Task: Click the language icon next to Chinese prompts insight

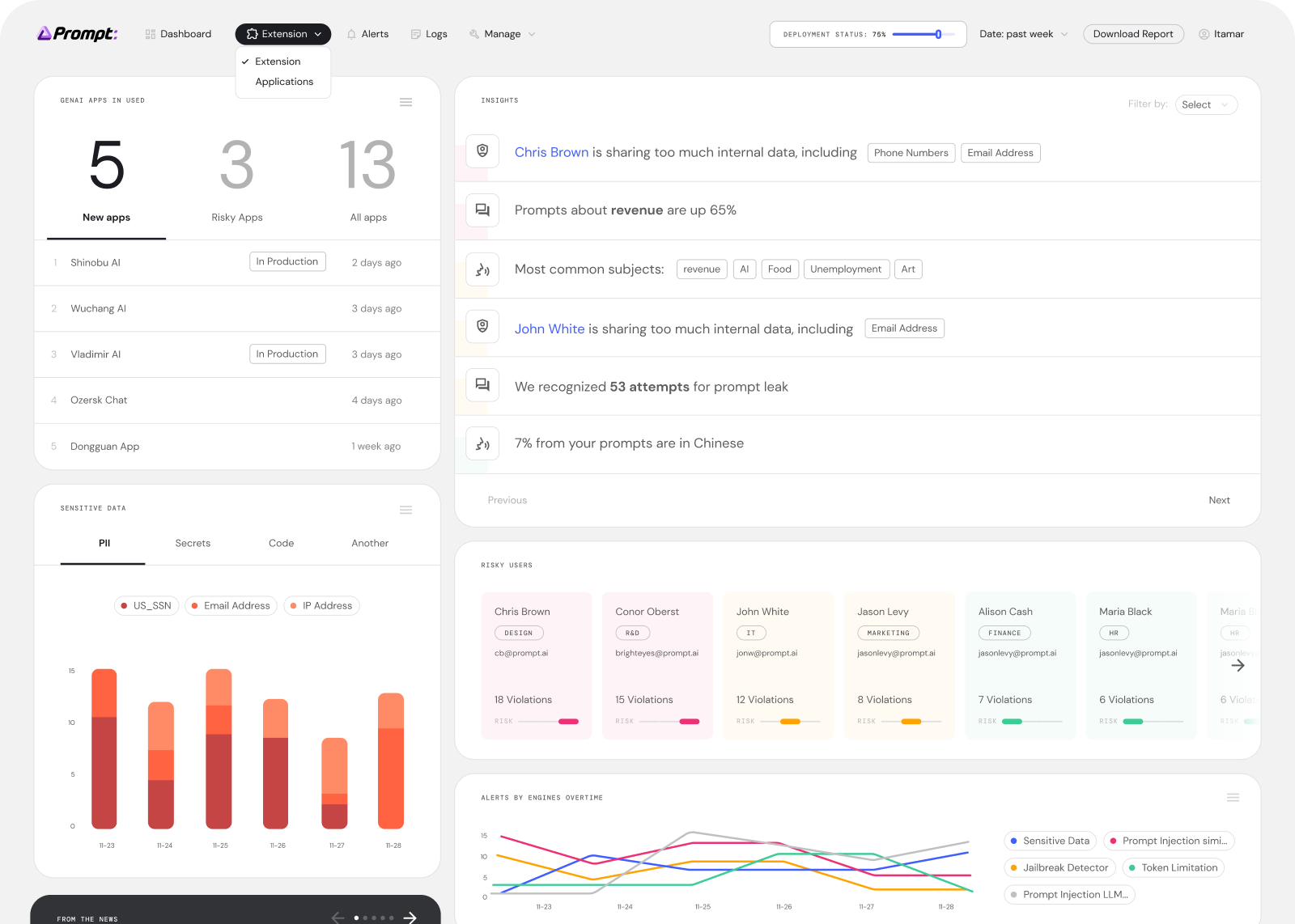Action: [x=482, y=443]
